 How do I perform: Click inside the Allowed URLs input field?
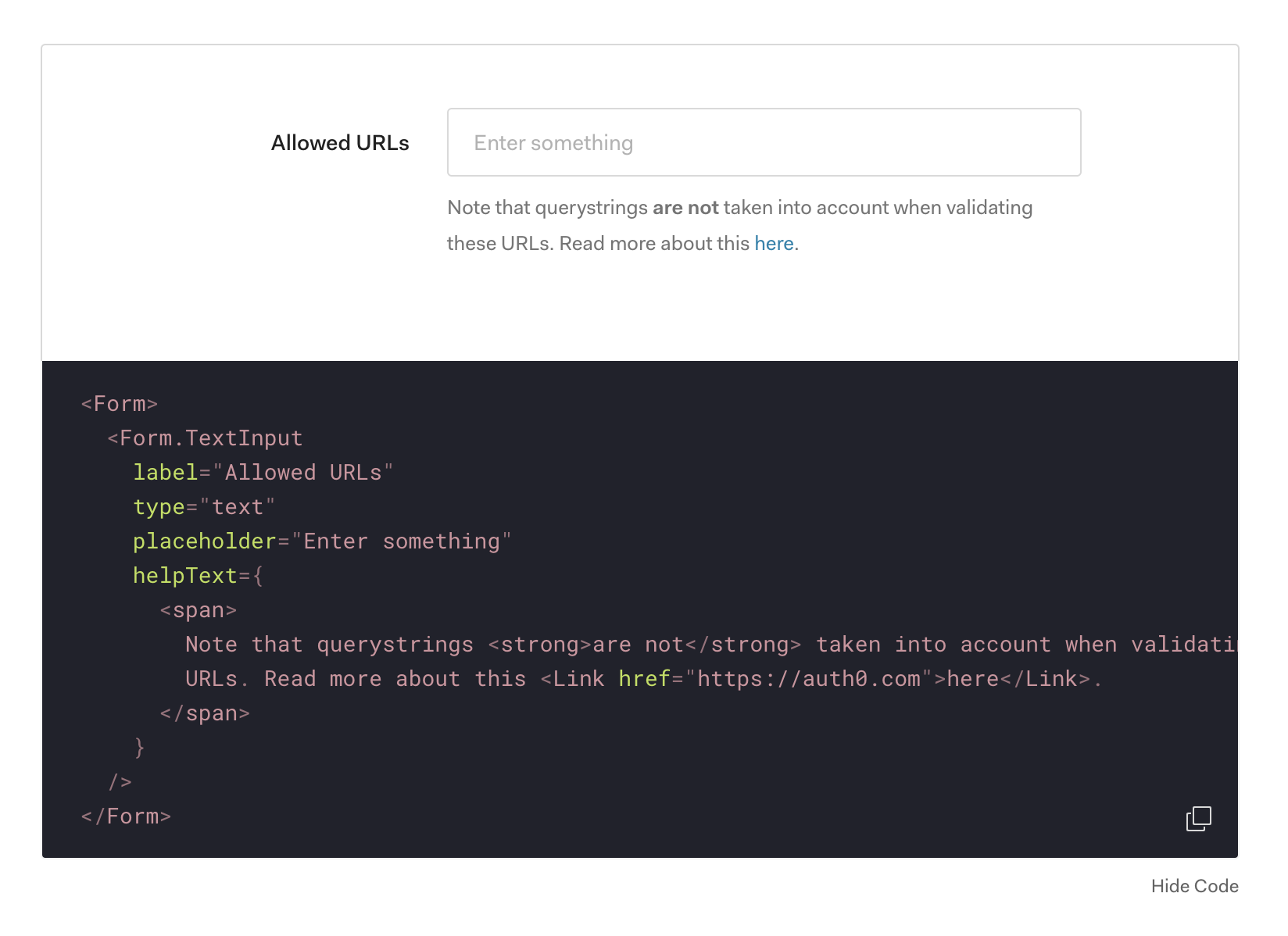click(x=764, y=142)
